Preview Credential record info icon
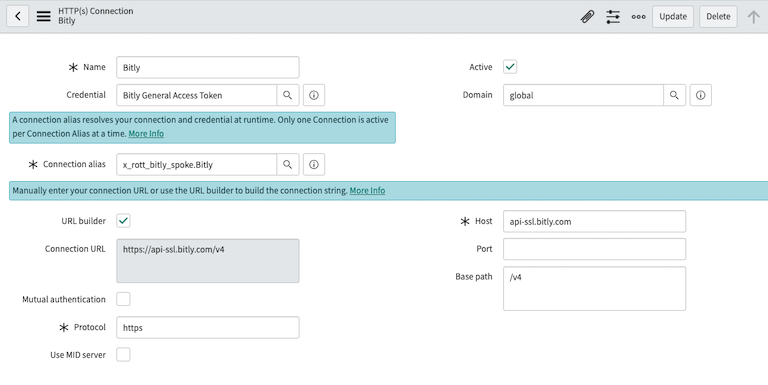Image resolution: width=768 pixels, height=385 pixels. click(314, 95)
